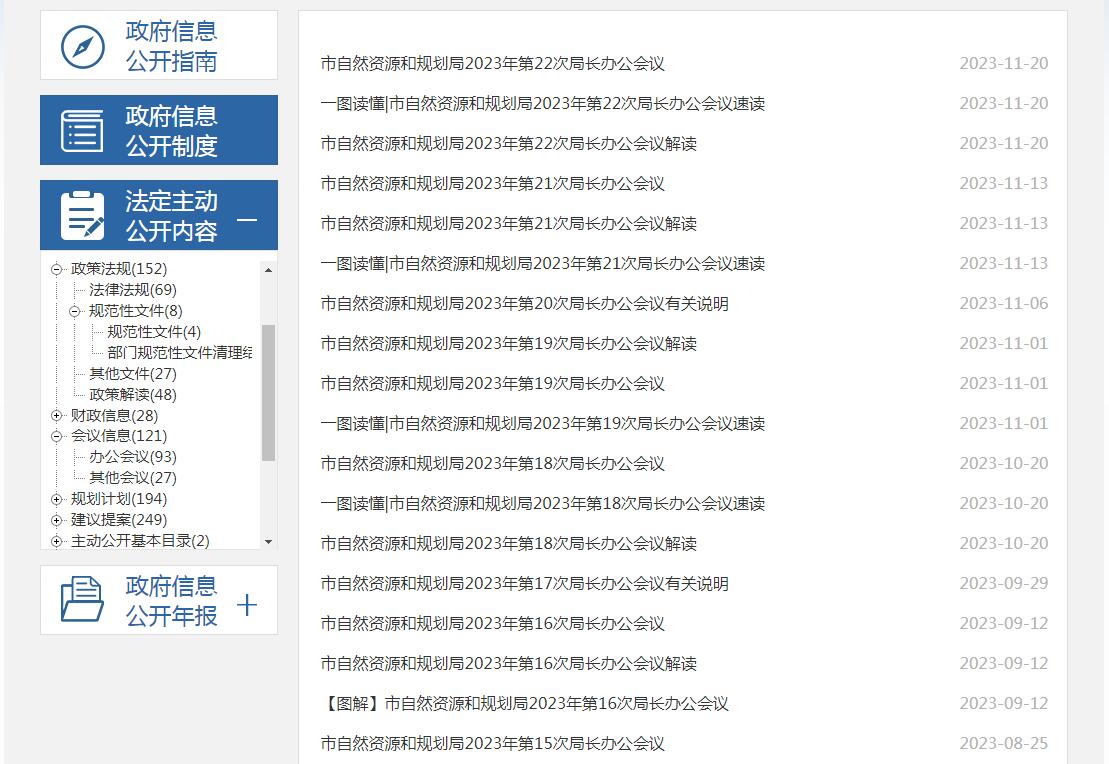Collapse the 政策法规(152) tree node toggle
Image resolution: width=1109 pixels, height=764 pixels.
(57, 270)
